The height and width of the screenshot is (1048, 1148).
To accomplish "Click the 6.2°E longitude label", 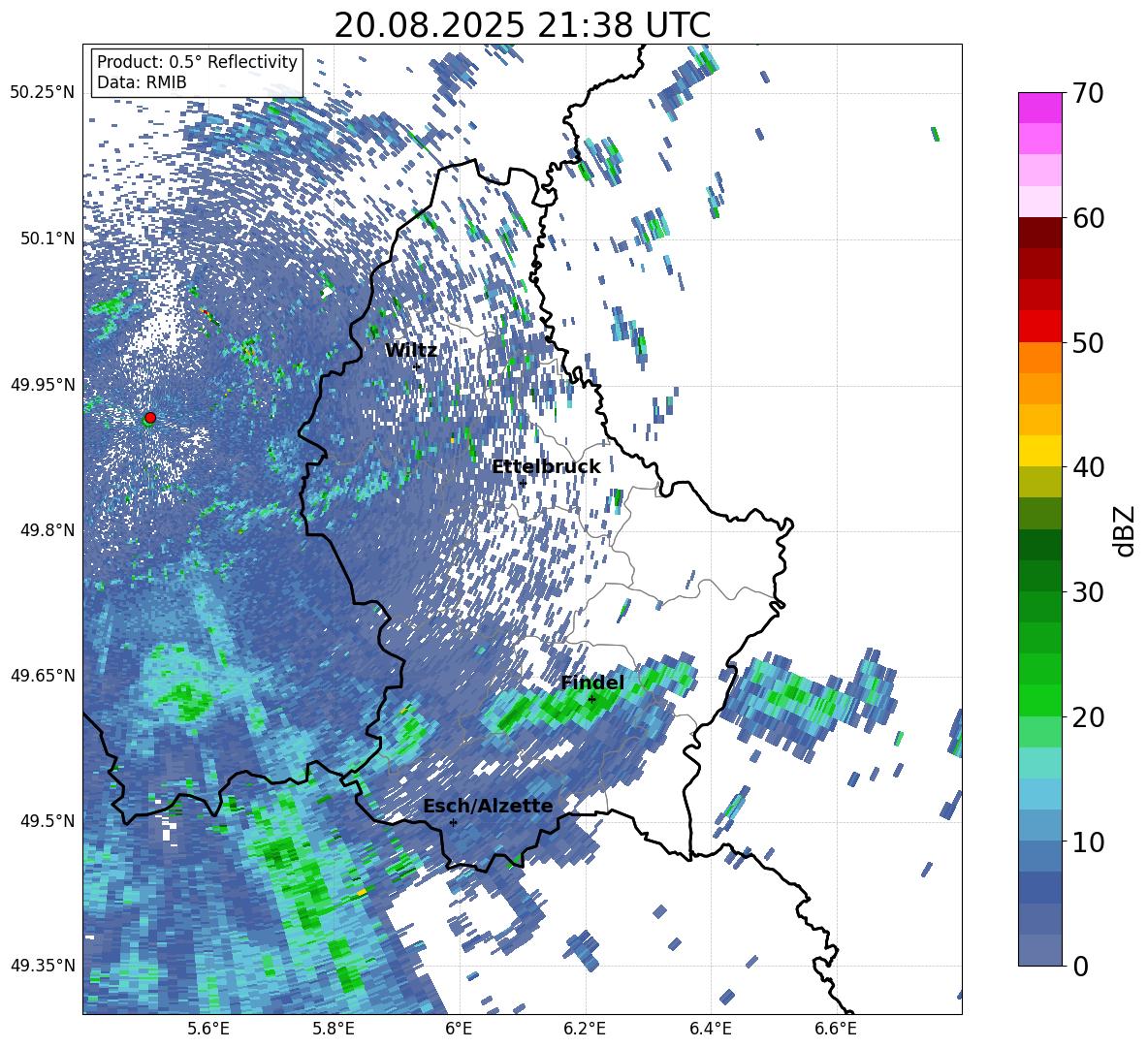I will point(585,1030).
